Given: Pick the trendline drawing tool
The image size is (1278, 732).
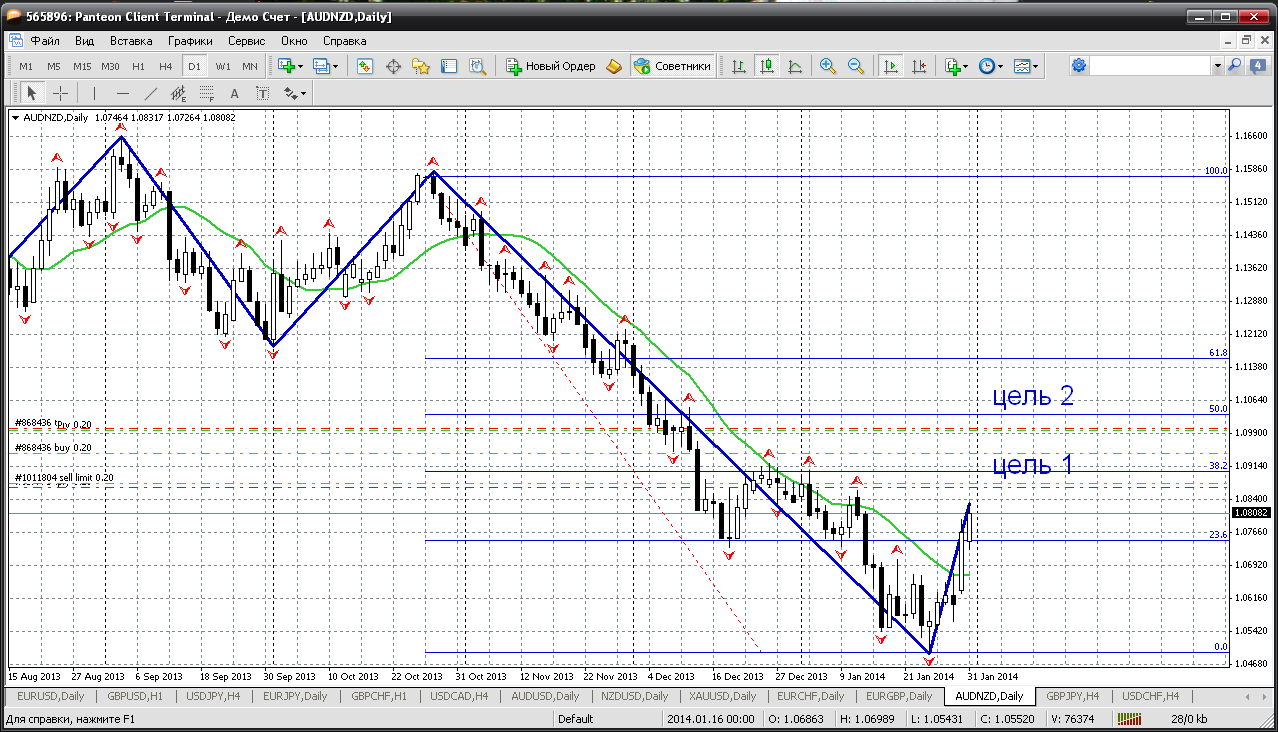Looking at the screenshot, I should 151,93.
